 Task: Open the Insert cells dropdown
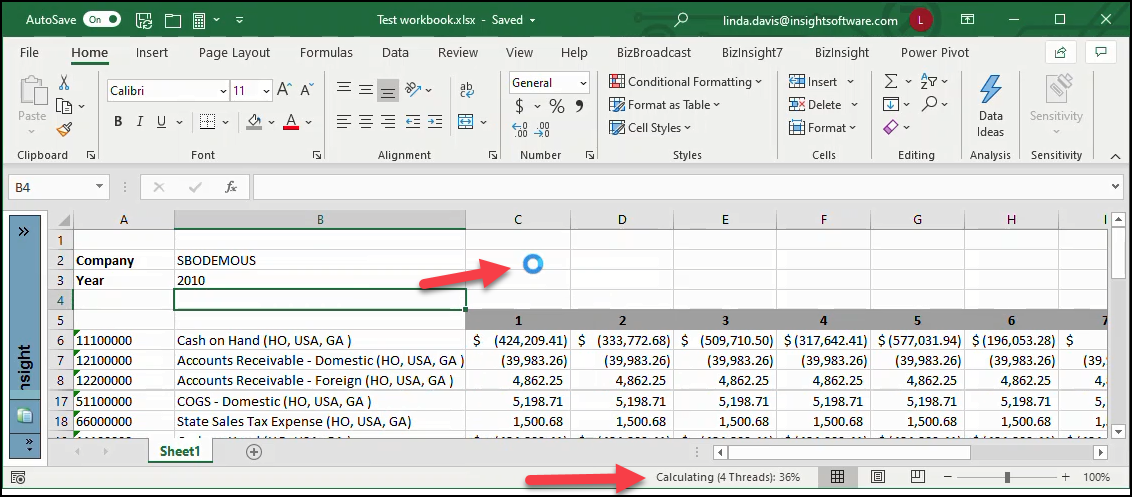[x=850, y=82]
